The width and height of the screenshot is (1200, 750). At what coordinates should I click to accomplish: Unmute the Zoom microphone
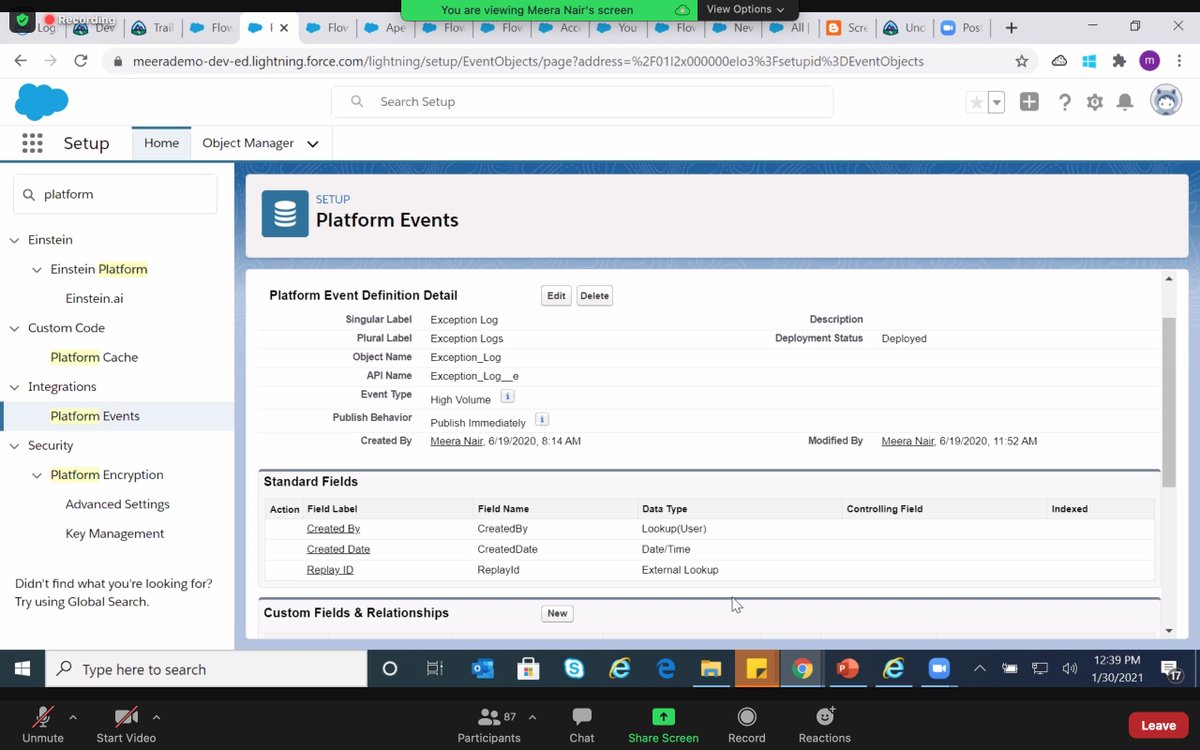[x=43, y=725]
